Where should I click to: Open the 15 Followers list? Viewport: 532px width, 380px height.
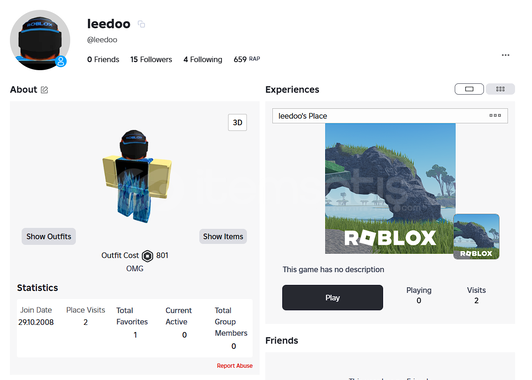[x=151, y=59]
